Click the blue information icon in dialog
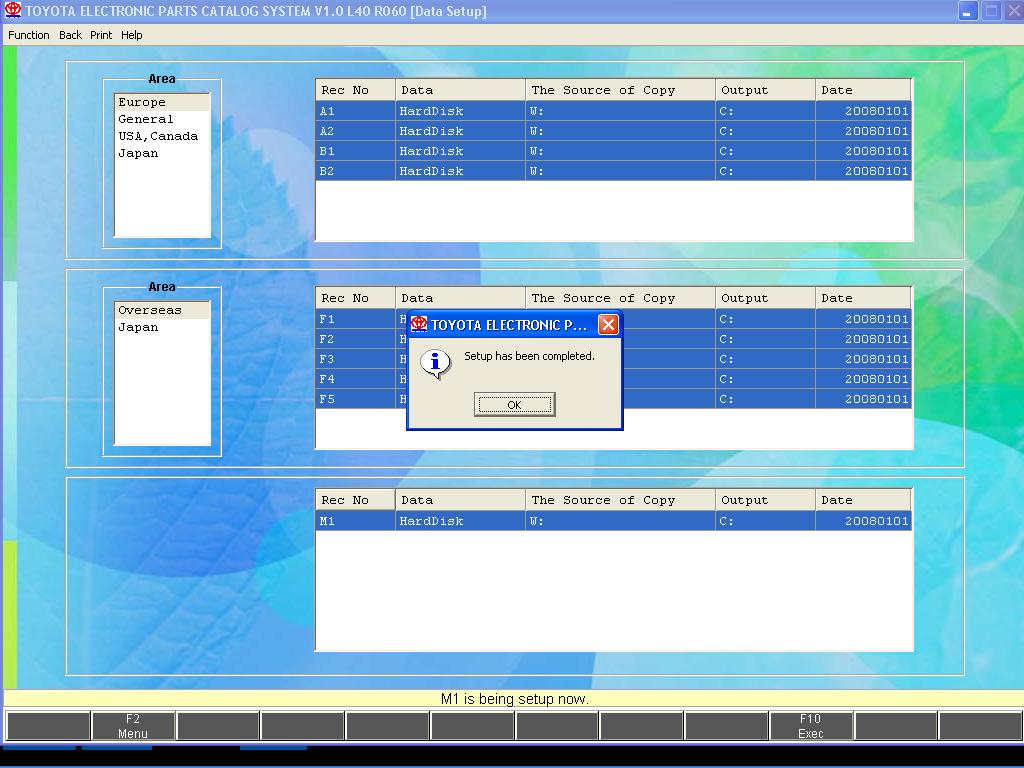Viewport: 1024px width, 768px height. point(435,362)
